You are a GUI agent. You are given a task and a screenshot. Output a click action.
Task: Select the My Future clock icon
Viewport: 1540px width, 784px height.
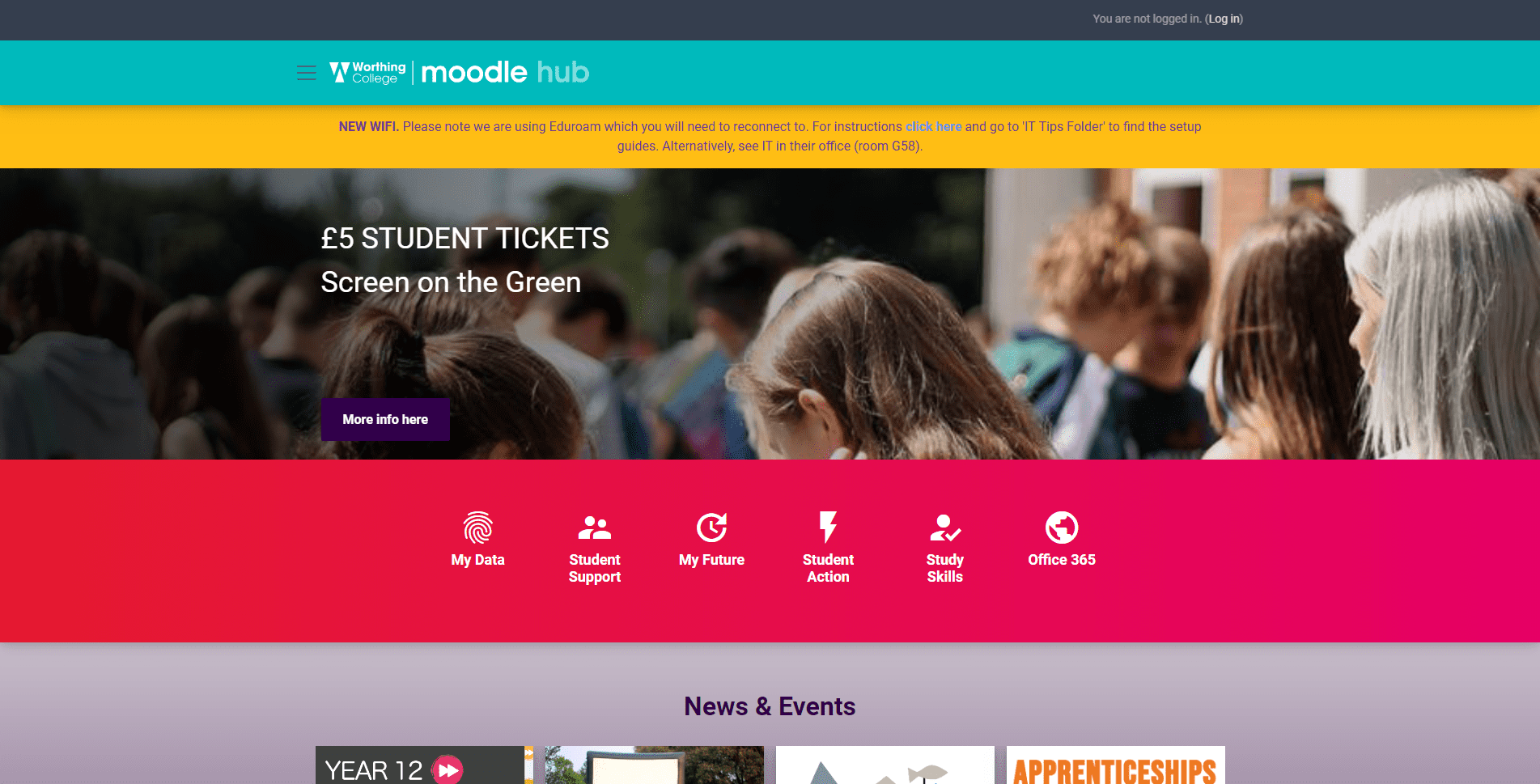pos(711,528)
